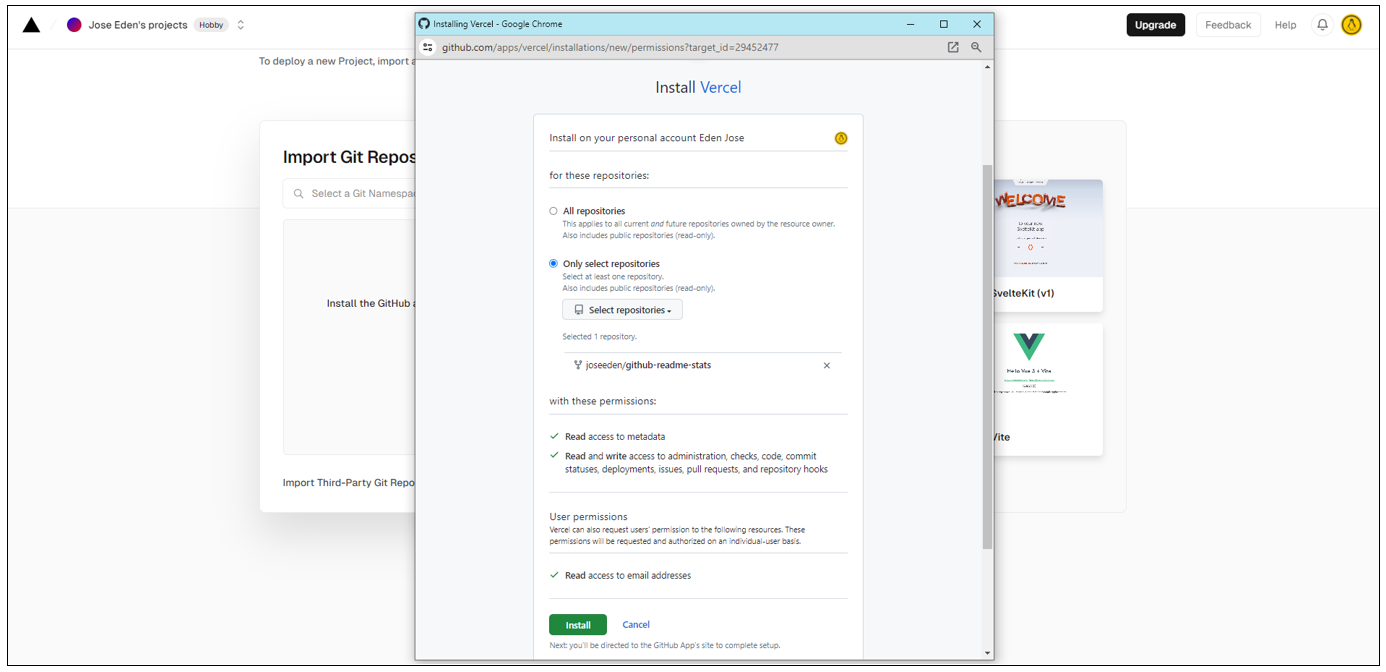Click the Jose Eden's projects team avatar
This screenshot has width=1386, height=672.
(74, 25)
